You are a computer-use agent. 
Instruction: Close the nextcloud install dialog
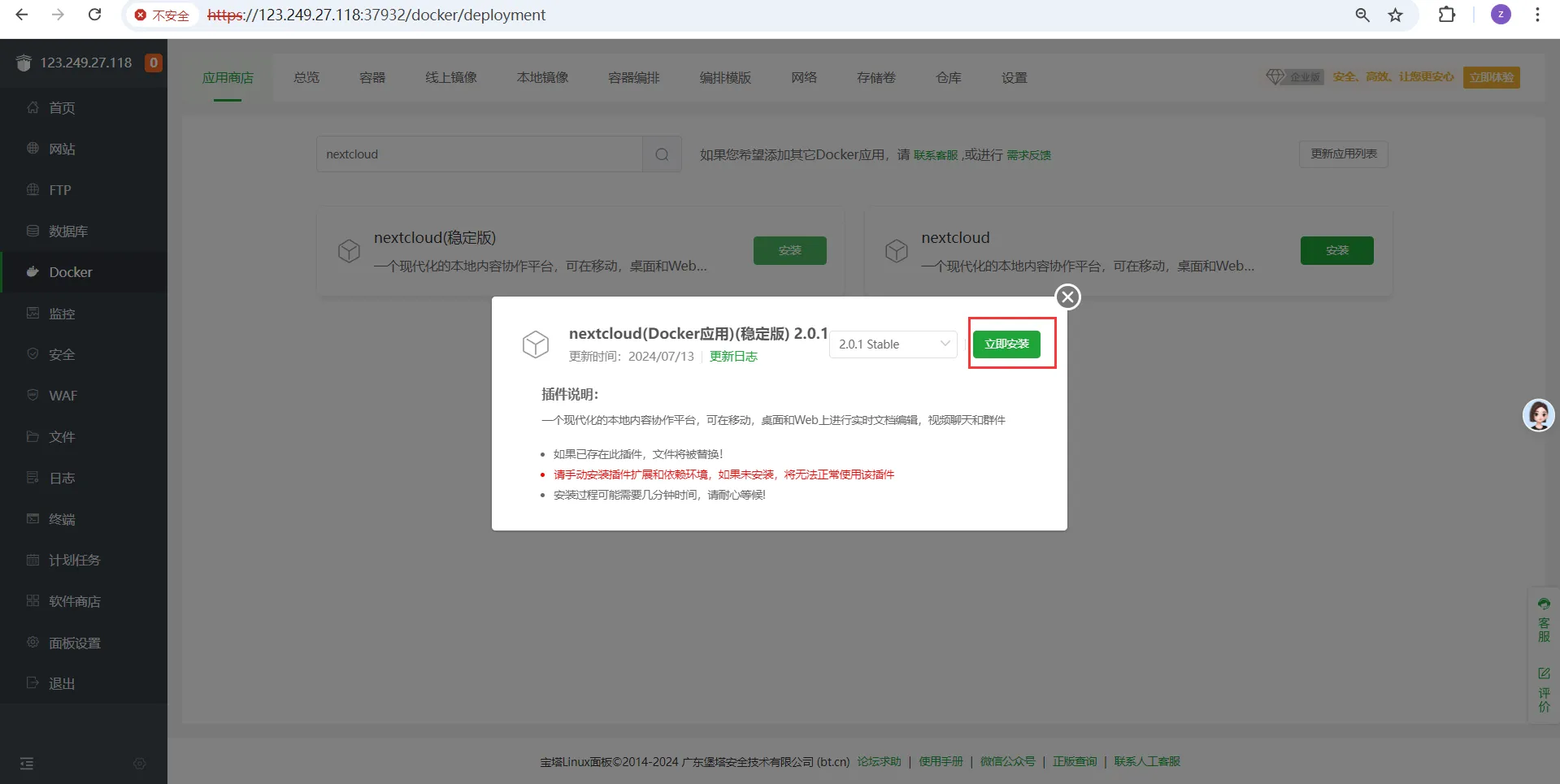click(1068, 297)
